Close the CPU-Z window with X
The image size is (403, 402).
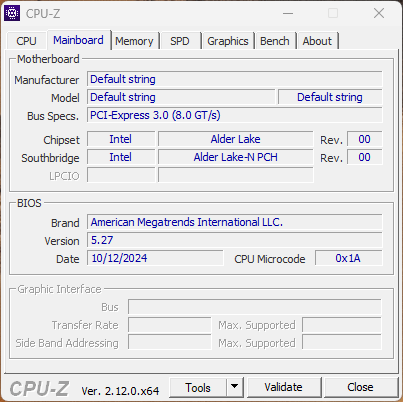point(379,13)
